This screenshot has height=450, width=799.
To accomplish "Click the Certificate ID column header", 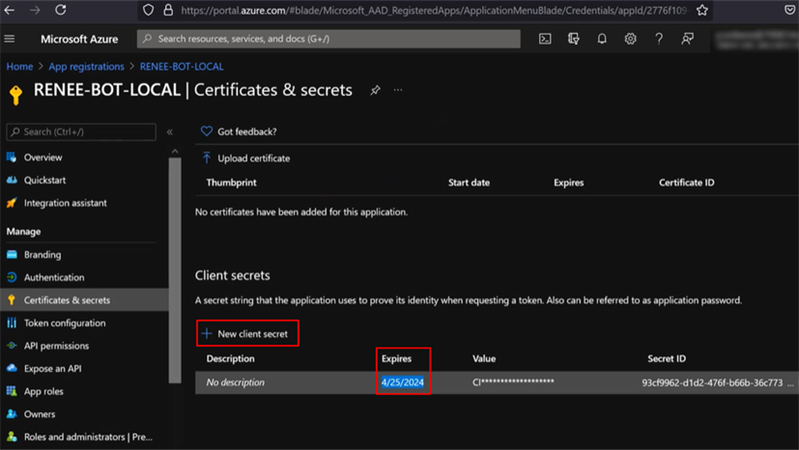I will [686, 183].
